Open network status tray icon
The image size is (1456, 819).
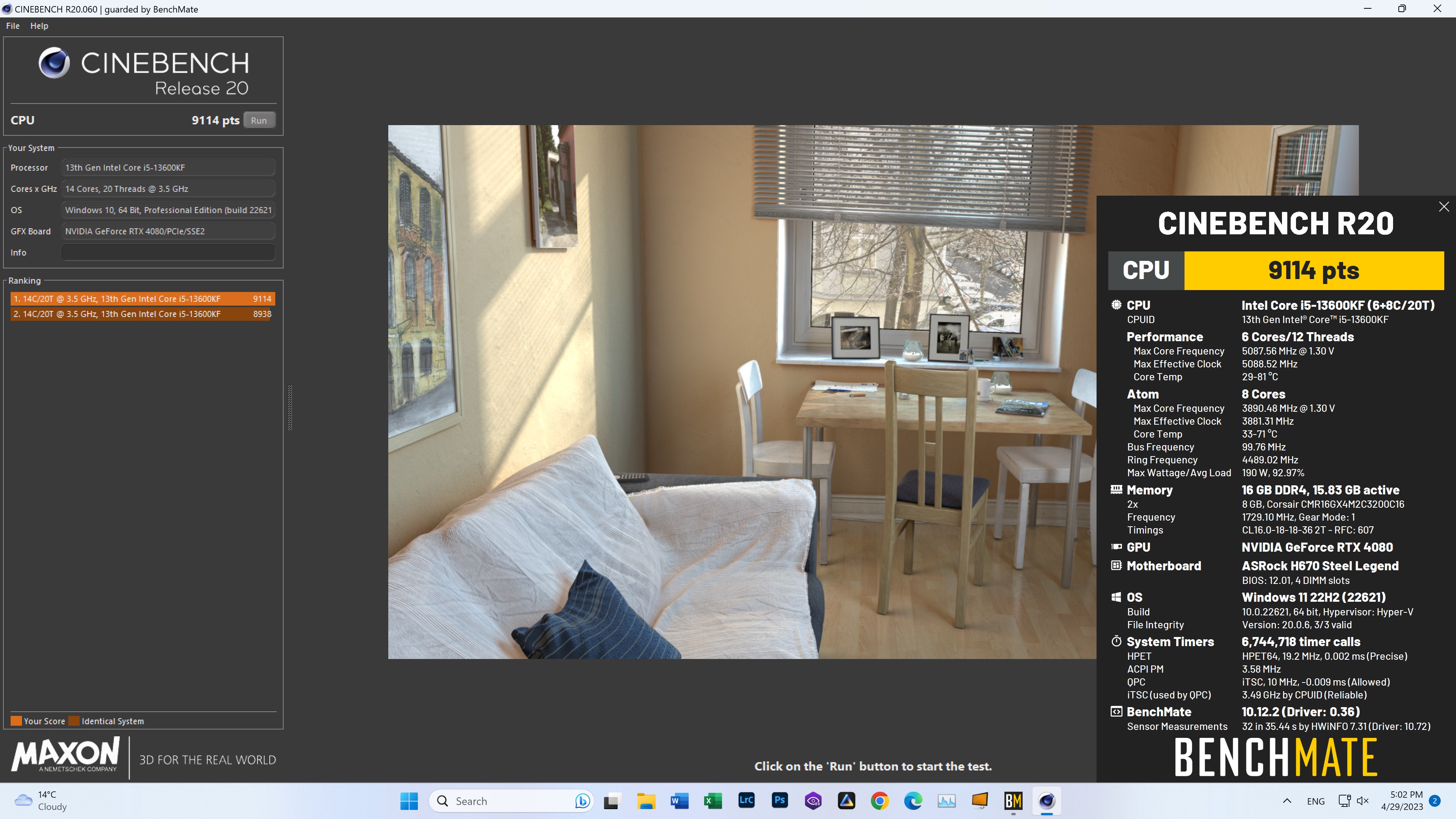tap(1345, 801)
